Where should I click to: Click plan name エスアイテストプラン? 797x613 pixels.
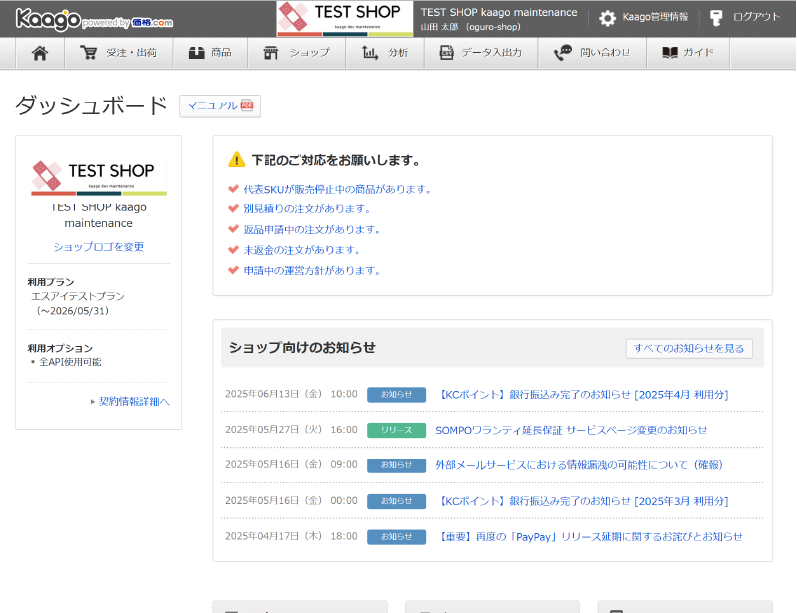(x=78, y=296)
